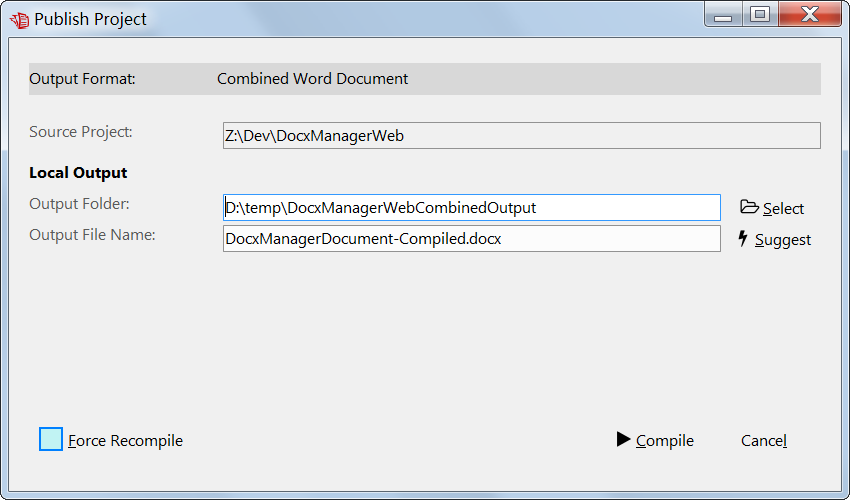Cancel the publish dialog
Screen dimensions: 850x500
(x=764, y=440)
